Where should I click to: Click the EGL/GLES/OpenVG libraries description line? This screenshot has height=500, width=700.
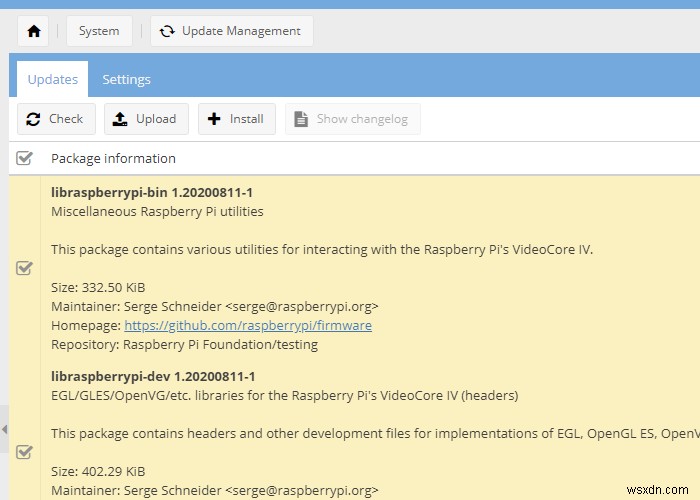tap(285, 396)
